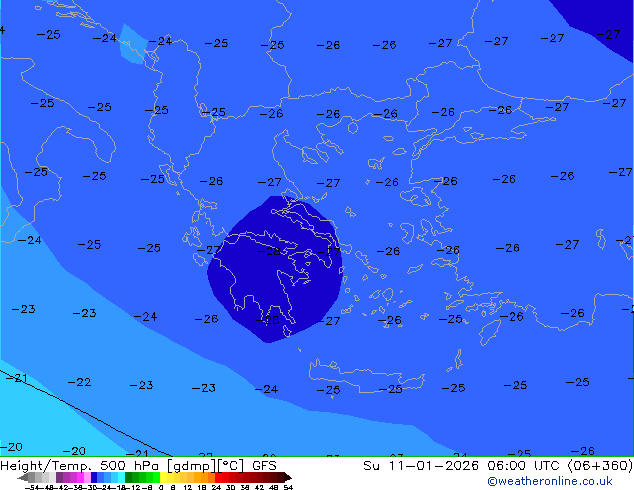Click the '[°C]' unit label

click(x=231, y=466)
